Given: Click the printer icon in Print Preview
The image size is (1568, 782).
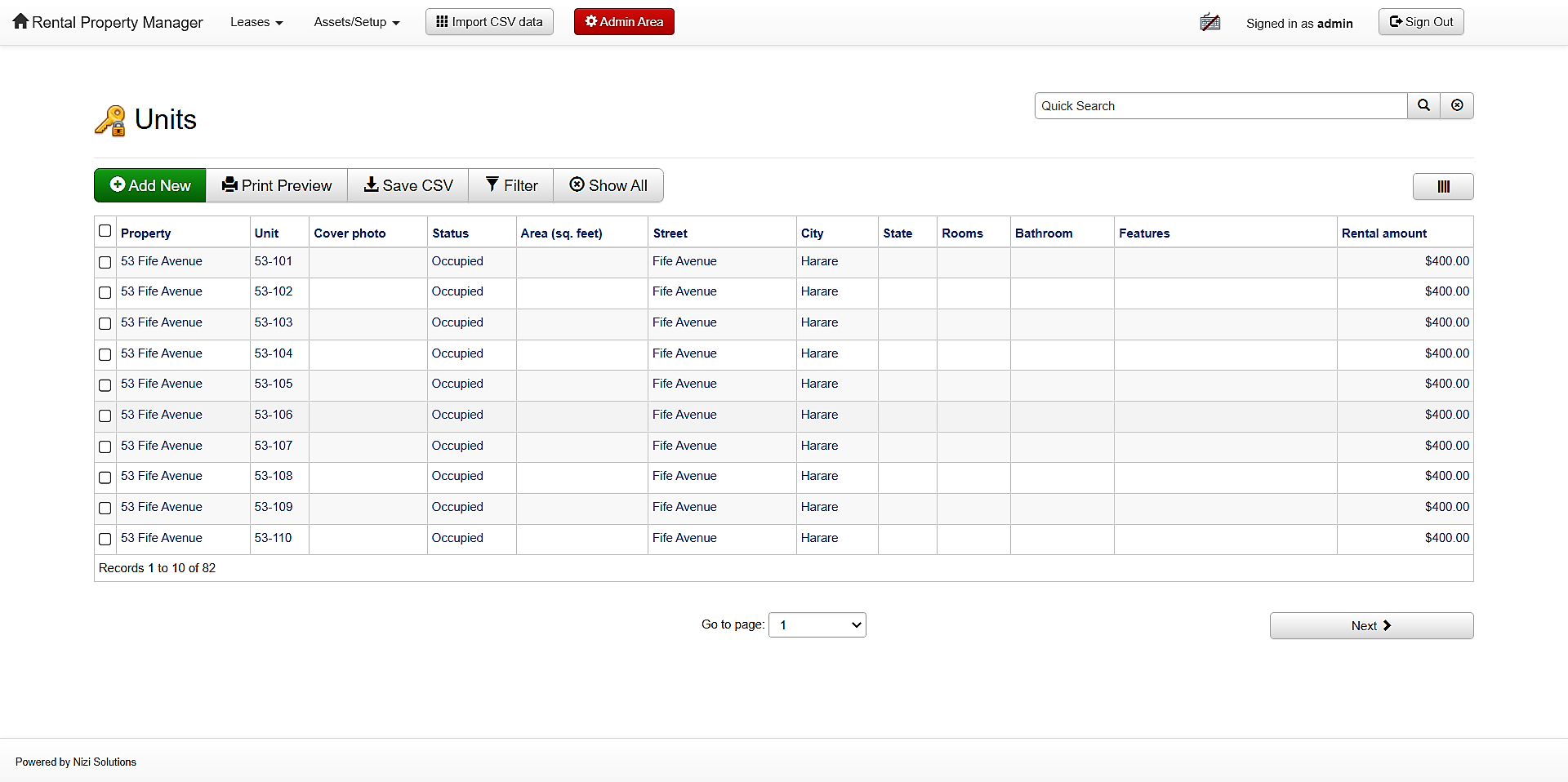Looking at the screenshot, I should (x=229, y=185).
